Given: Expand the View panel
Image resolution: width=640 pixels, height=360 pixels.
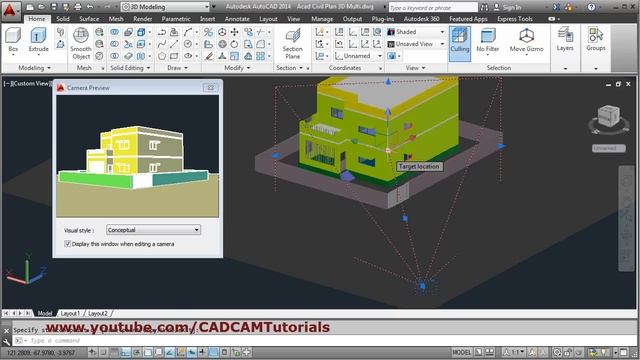Looking at the screenshot, I should pos(416,68).
